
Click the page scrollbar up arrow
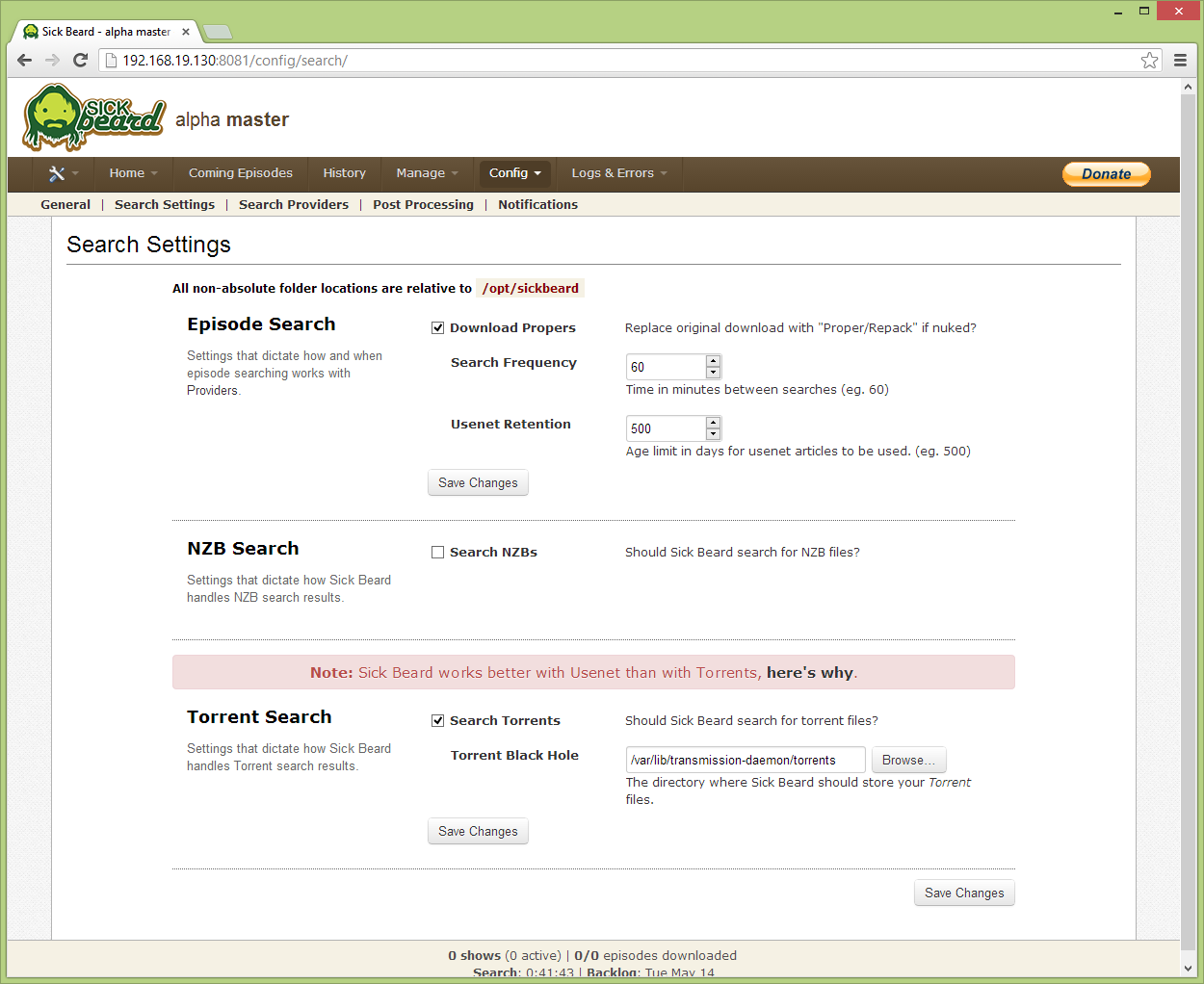tap(1188, 87)
